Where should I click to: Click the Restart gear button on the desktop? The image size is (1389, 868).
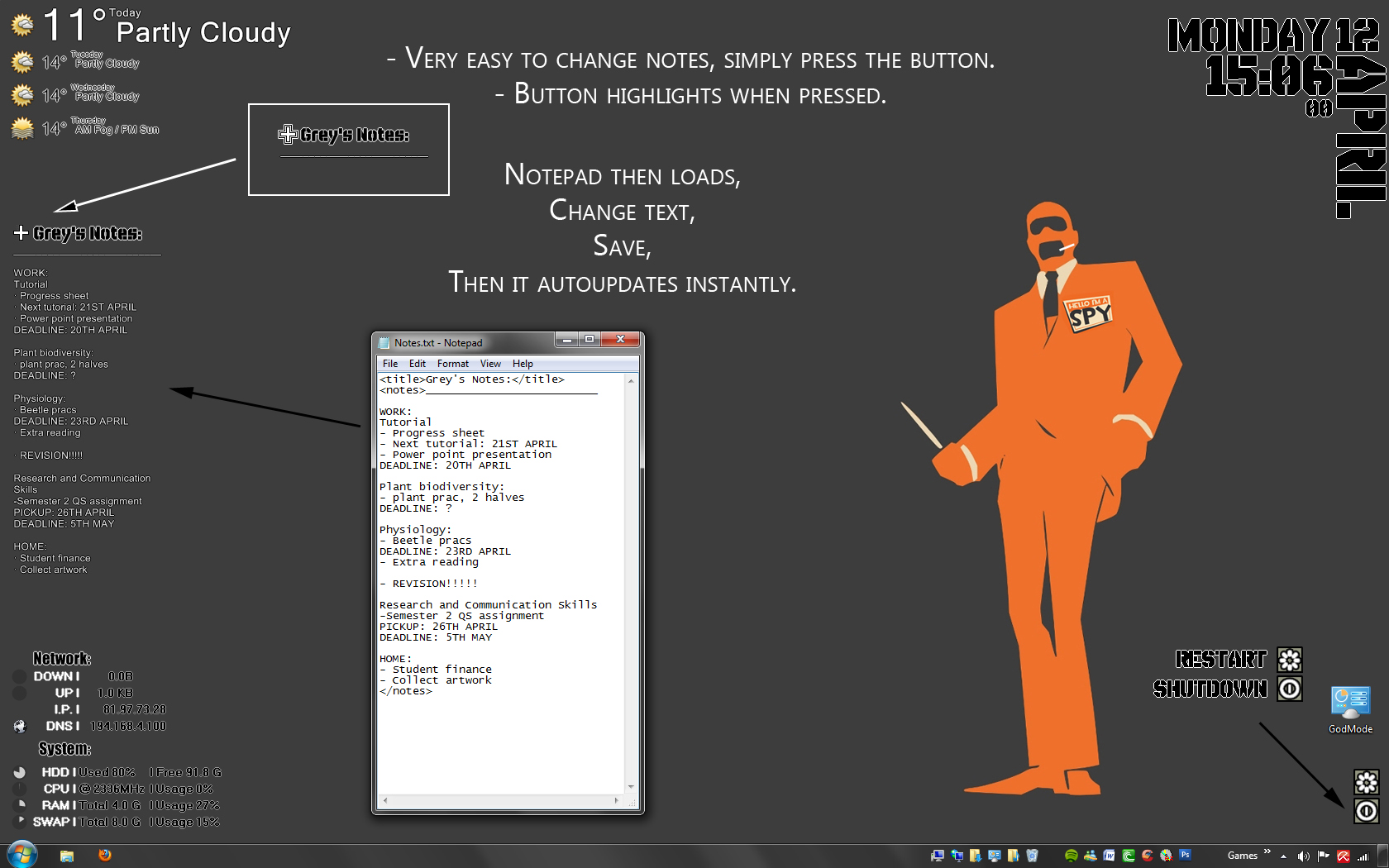(x=1291, y=660)
